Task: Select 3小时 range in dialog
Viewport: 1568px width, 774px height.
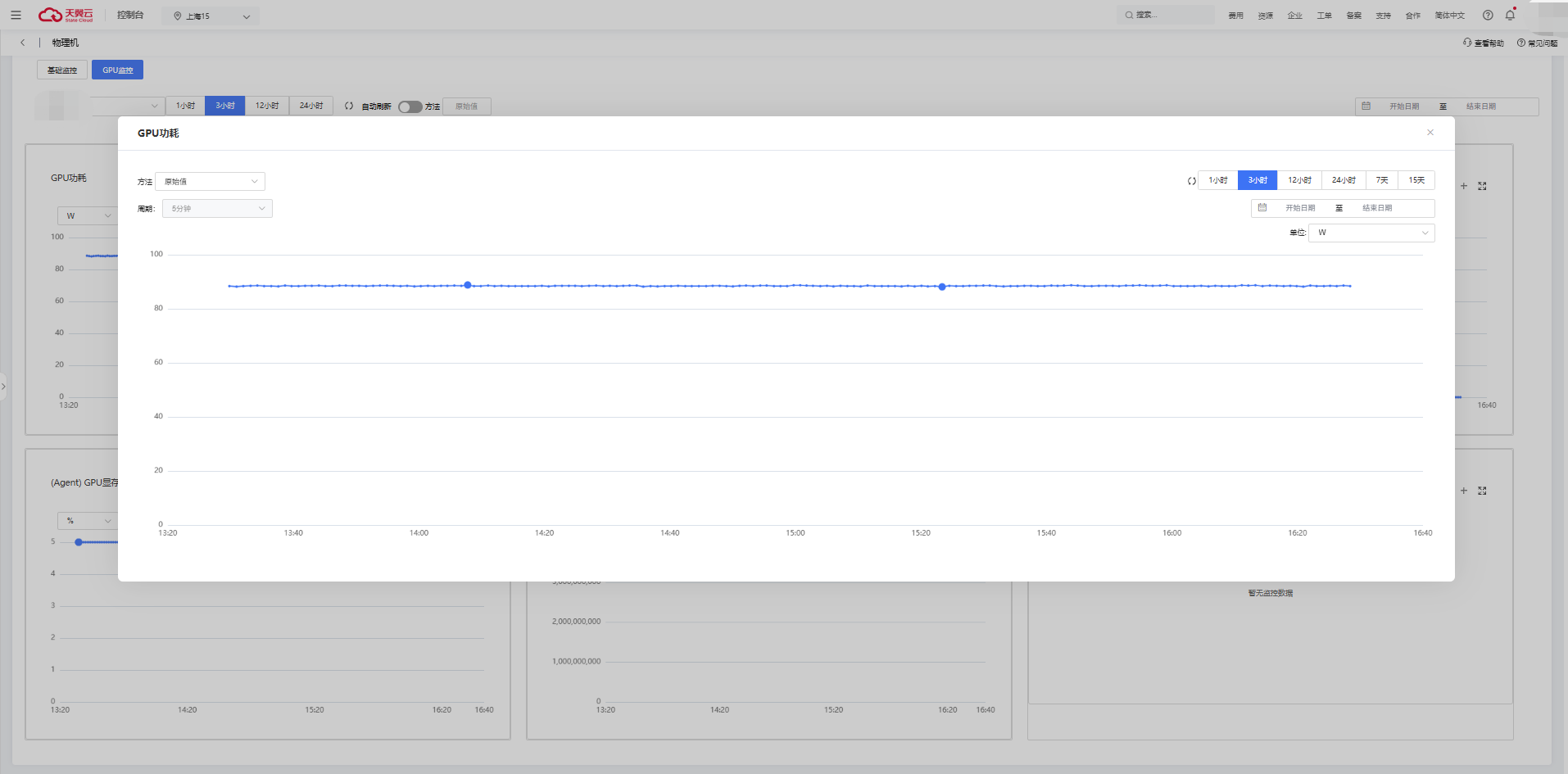Action: coord(1258,180)
